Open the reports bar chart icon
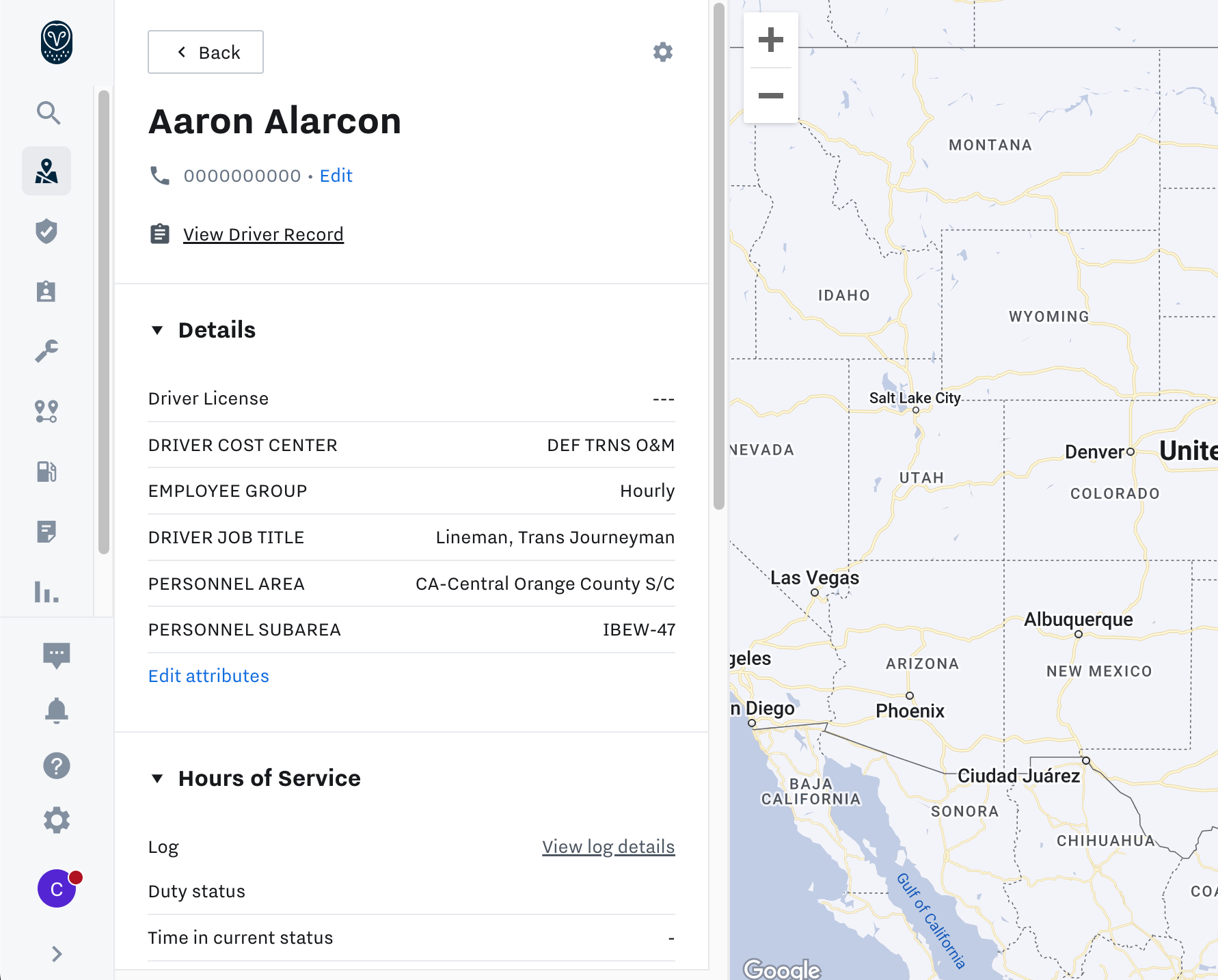The image size is (1218, 980). click(46, 591)
